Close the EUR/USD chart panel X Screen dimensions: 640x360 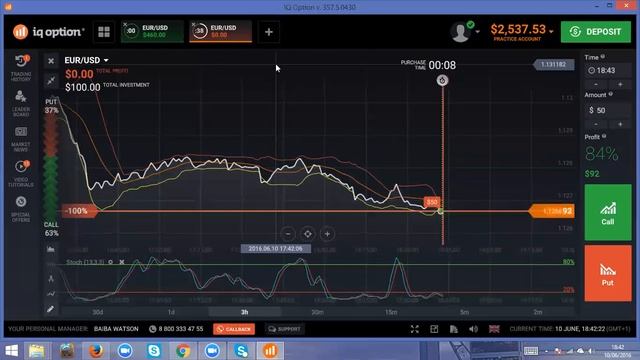(51, 61)
